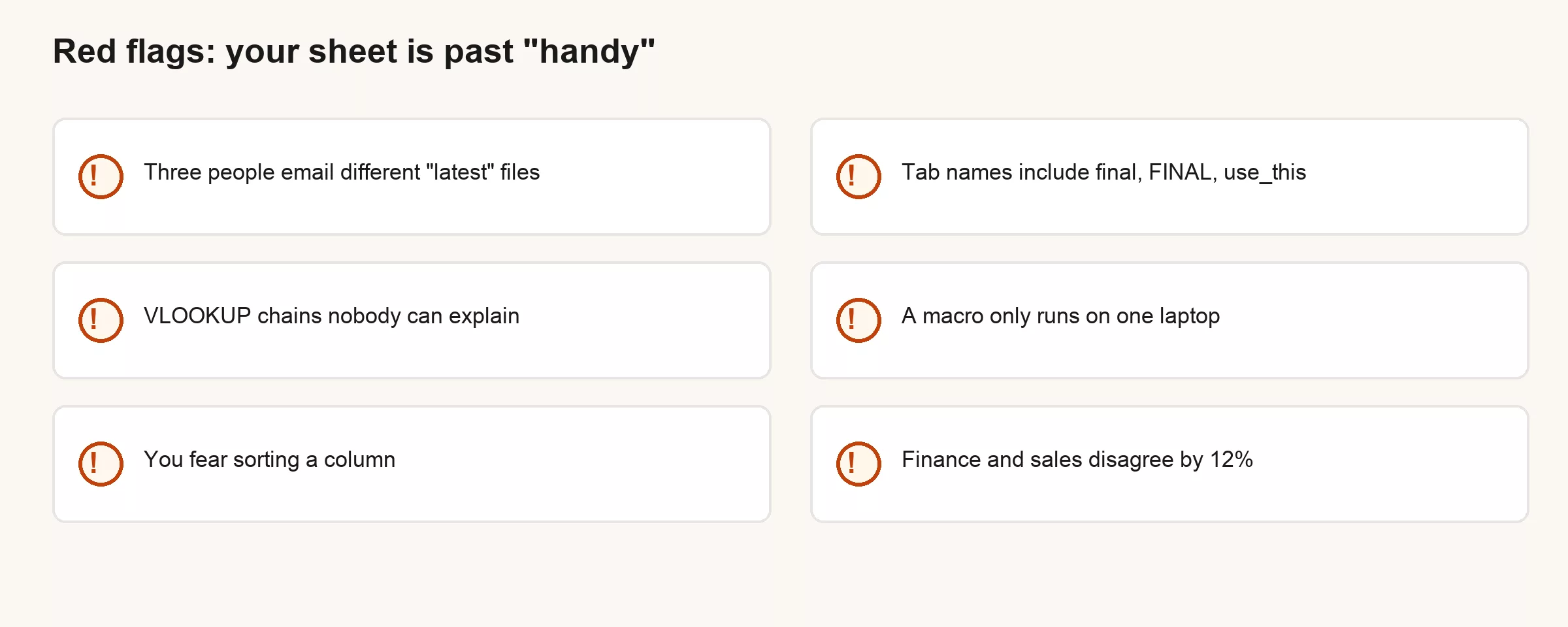The image size is (1568, 627).
Task: Click warning icon beside 'Finance and sales disagree'
Action: pyautogui.click(x=858, y=464)
